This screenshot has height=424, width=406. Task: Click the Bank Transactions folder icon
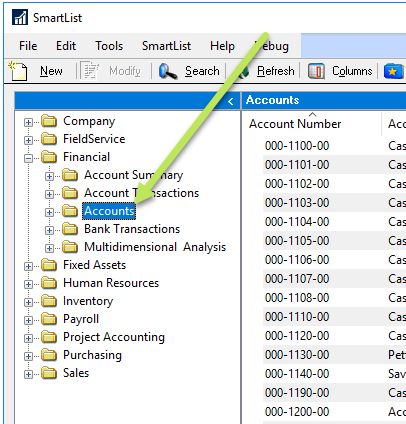(x=70, y=229)
